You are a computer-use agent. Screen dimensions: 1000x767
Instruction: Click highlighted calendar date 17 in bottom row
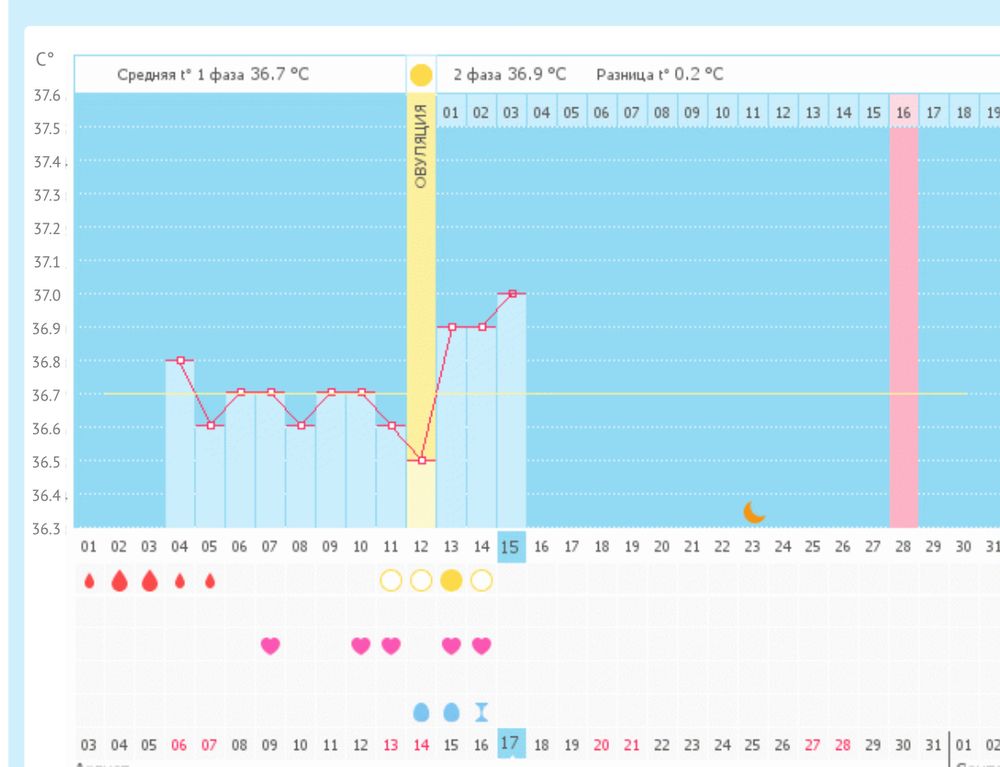[x=511, y=744]
